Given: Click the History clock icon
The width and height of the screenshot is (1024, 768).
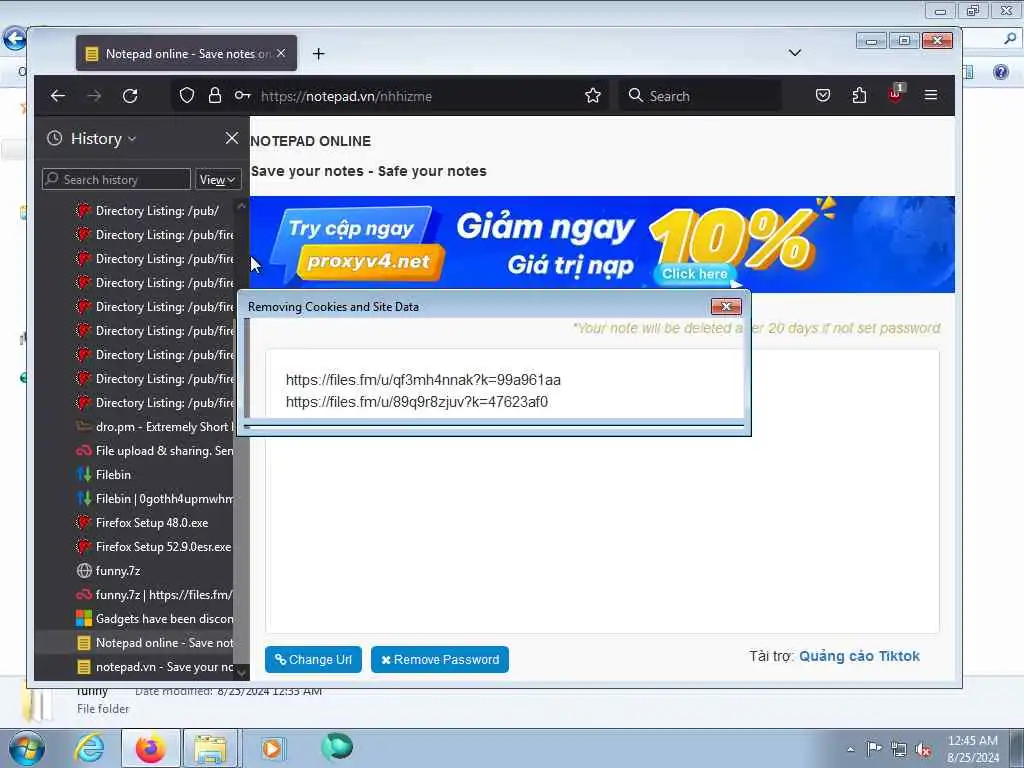Looking at the screenshot, I should click(x=55, y=138).
